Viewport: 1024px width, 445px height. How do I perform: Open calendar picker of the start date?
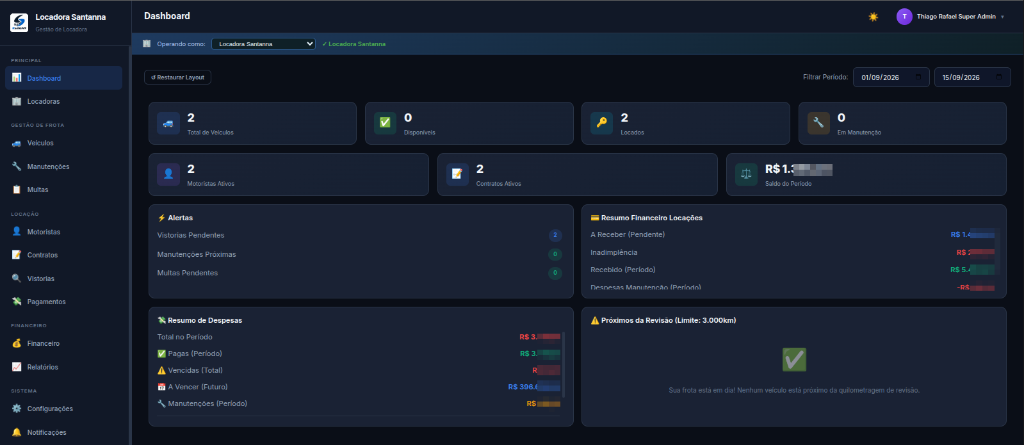point(918,77)
